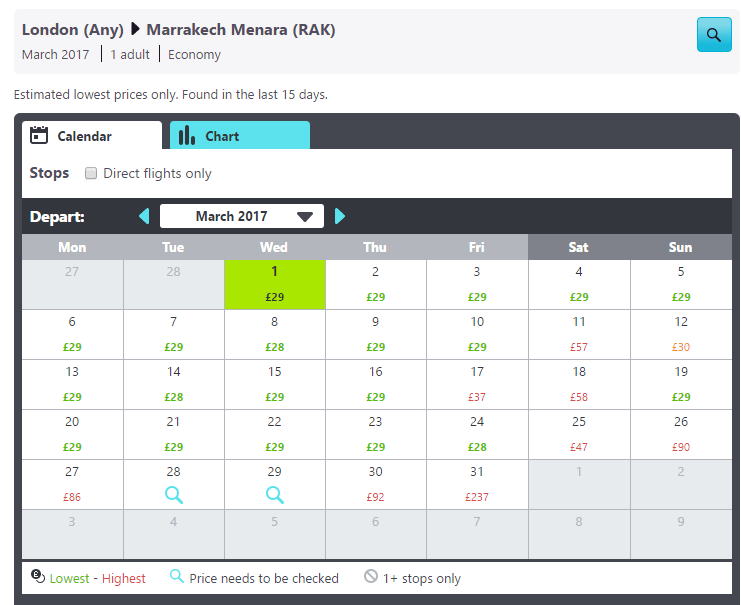Select Saturday March 4 at £29
This screenshot has height=605, width=741.
[579, 285]
